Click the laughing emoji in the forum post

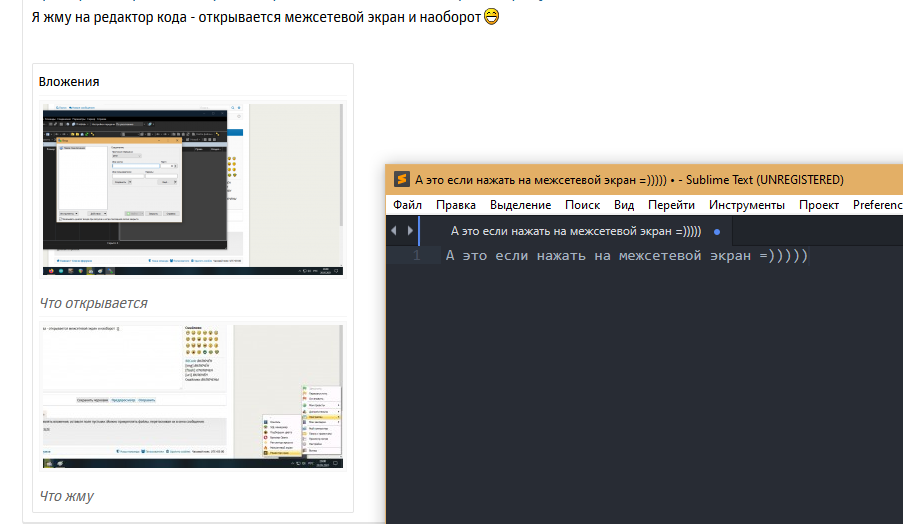(491, 17)
